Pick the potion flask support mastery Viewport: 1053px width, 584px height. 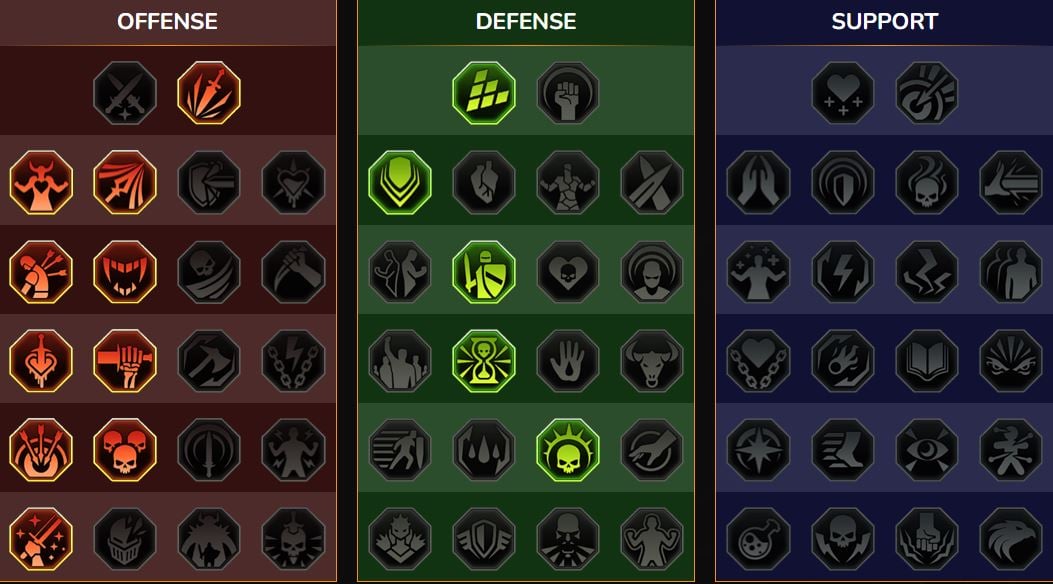pyautogui.click(x=759, y=539)
